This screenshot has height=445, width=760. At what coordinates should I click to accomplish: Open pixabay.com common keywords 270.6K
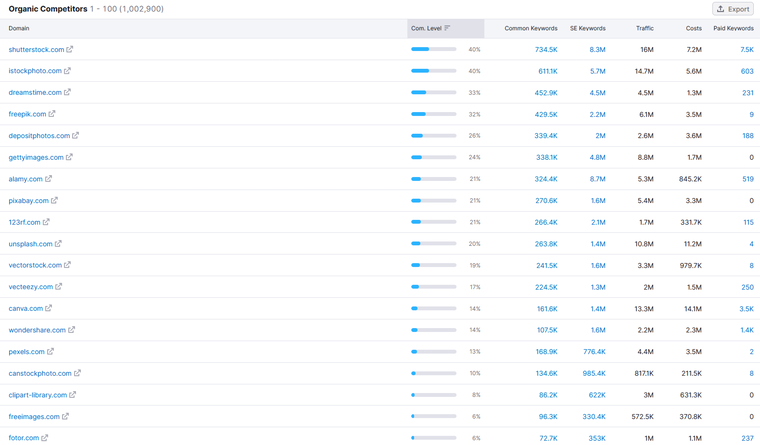coord(546,200)
